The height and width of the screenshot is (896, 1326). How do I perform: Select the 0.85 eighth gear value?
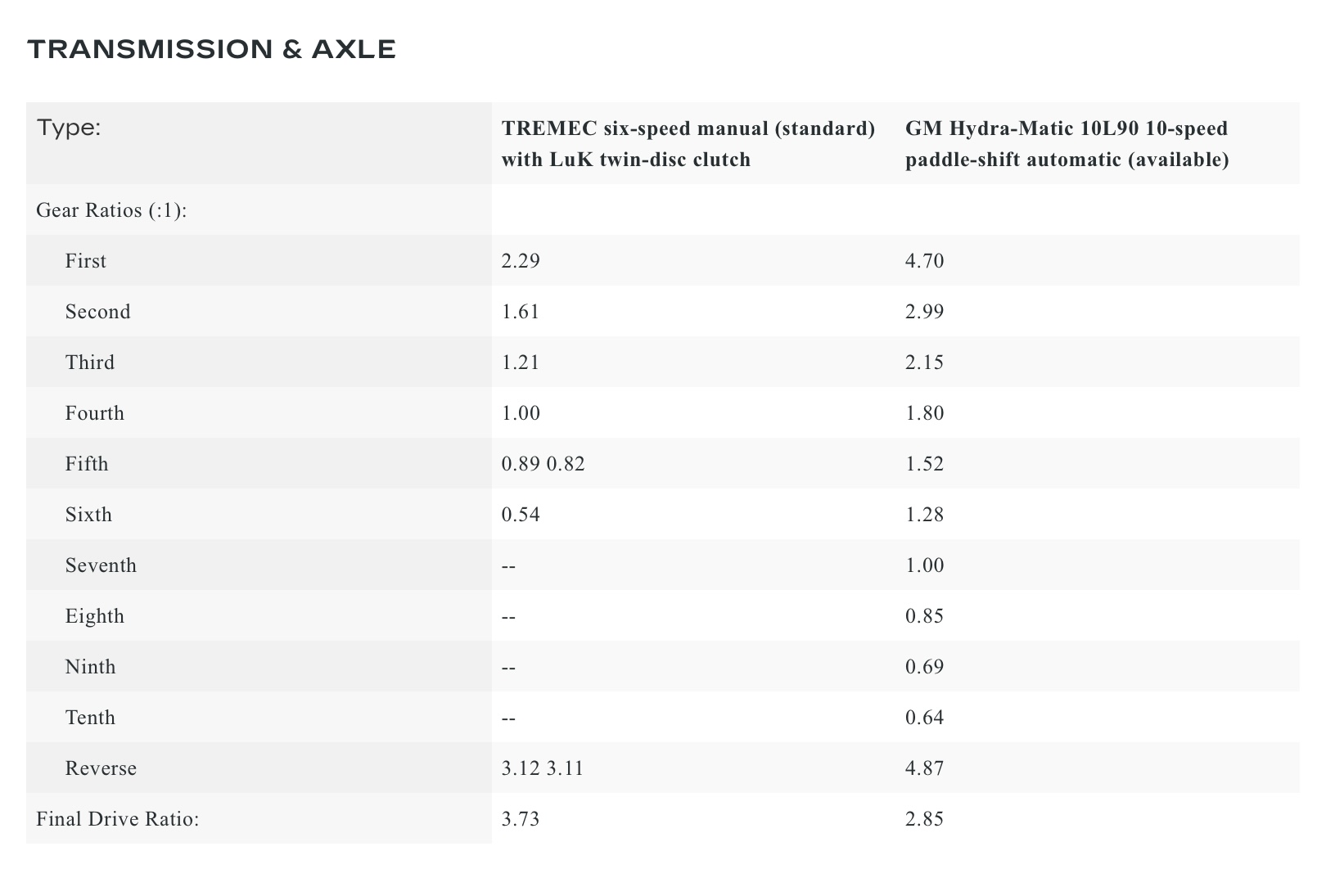pos(925,616)
